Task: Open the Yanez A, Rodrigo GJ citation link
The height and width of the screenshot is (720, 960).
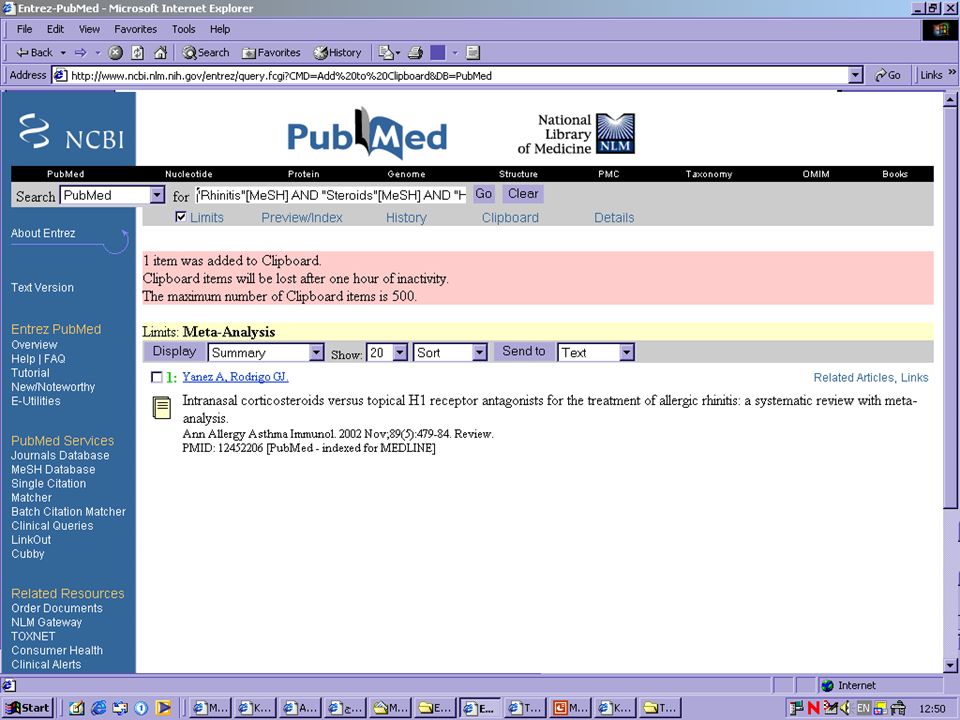Action: (x=235, y=377)
